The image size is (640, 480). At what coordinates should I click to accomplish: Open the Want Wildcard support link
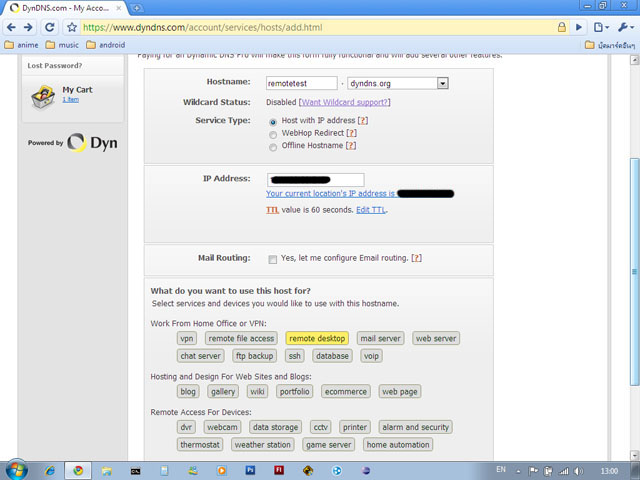(x=344, y=102)
